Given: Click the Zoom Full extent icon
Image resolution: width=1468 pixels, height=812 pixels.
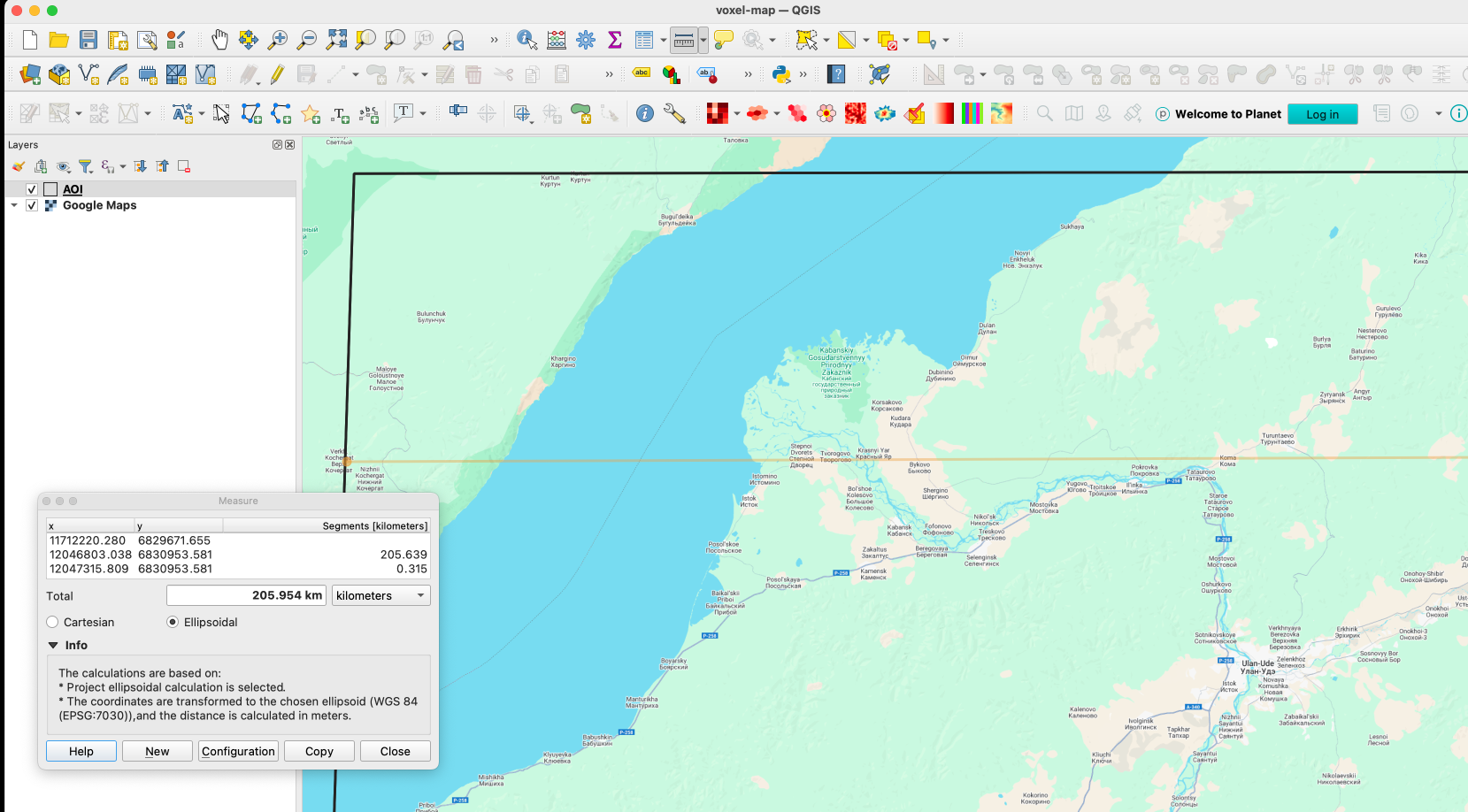Looking at the screenshot, I should [x=336, y=40].
